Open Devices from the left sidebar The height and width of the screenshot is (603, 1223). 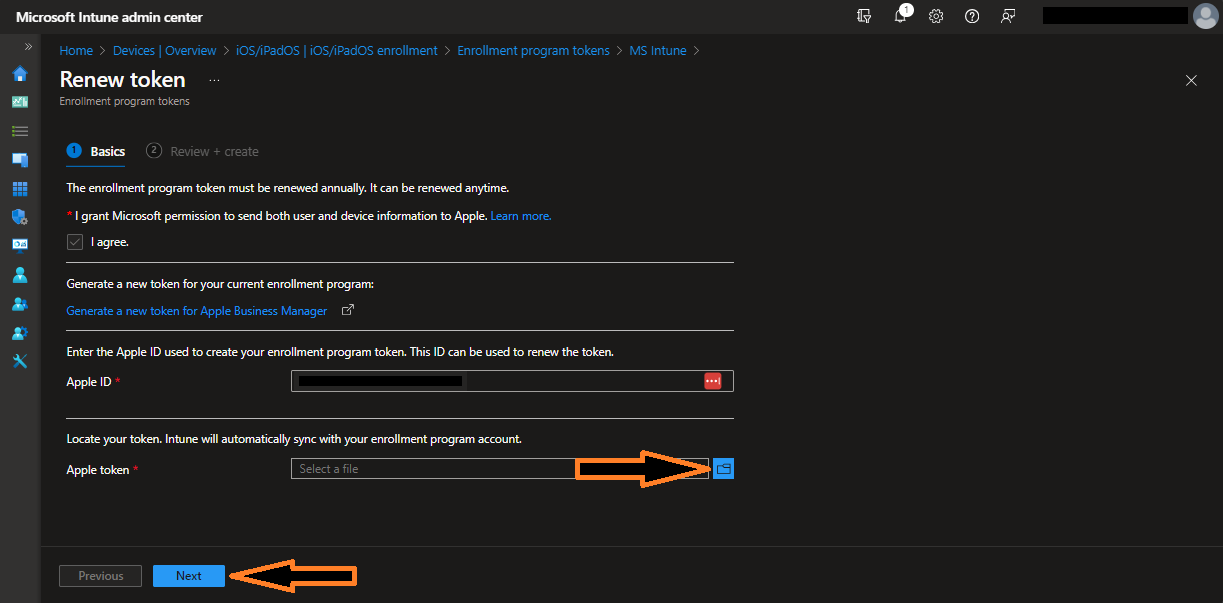point(18,159)
